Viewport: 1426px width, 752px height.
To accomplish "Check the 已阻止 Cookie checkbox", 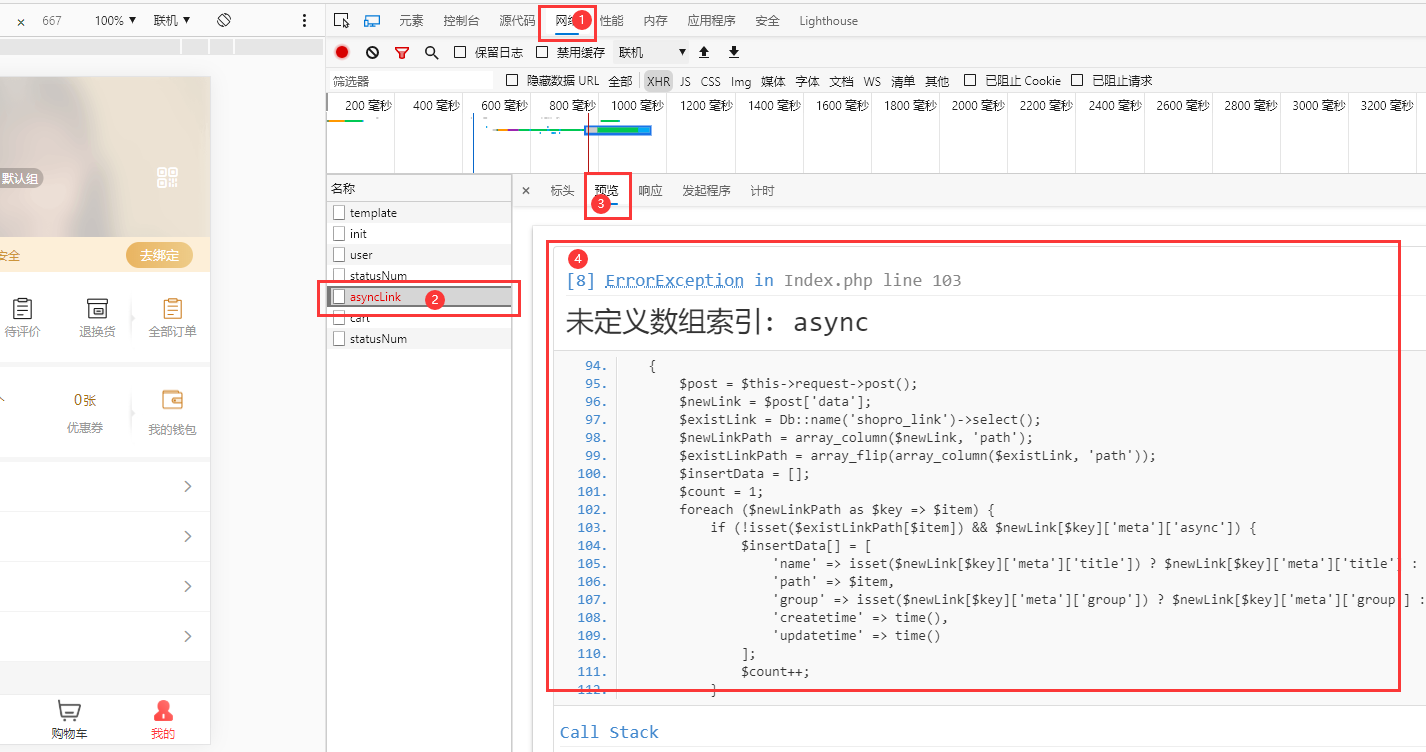I will pos(970,80).
